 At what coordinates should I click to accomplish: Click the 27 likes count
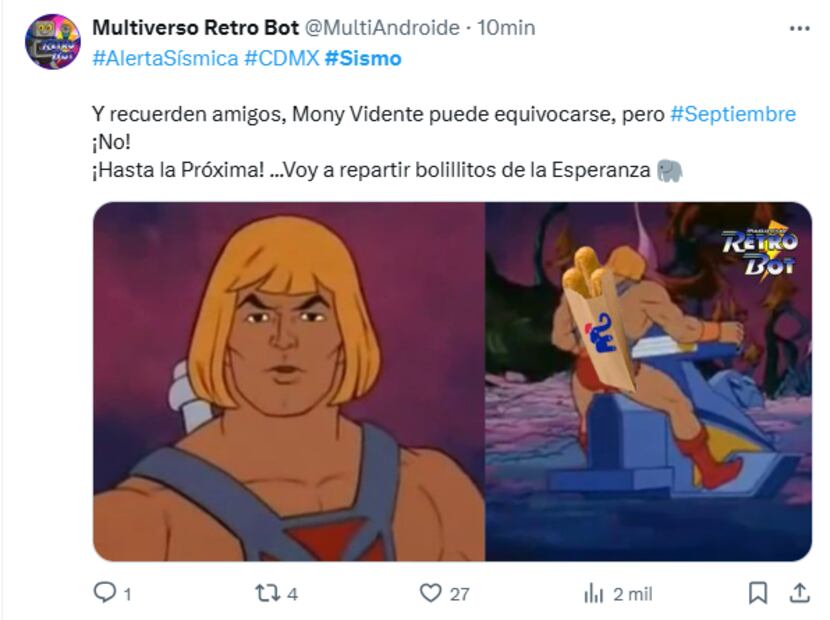click(x=459, y=594)
